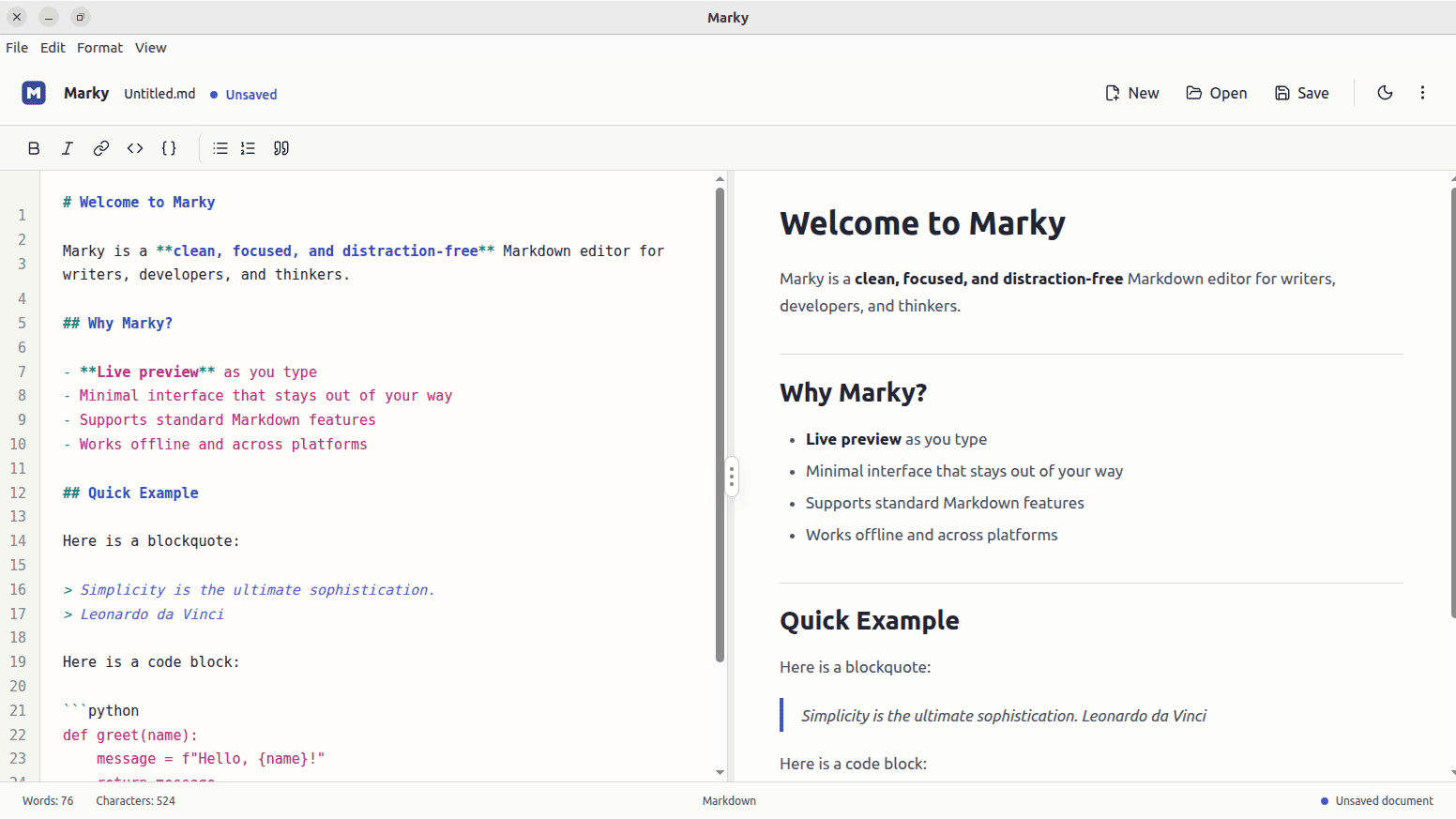
Task: Create a bulleted list
Action: pyautogui.click(x=220, y=148)
